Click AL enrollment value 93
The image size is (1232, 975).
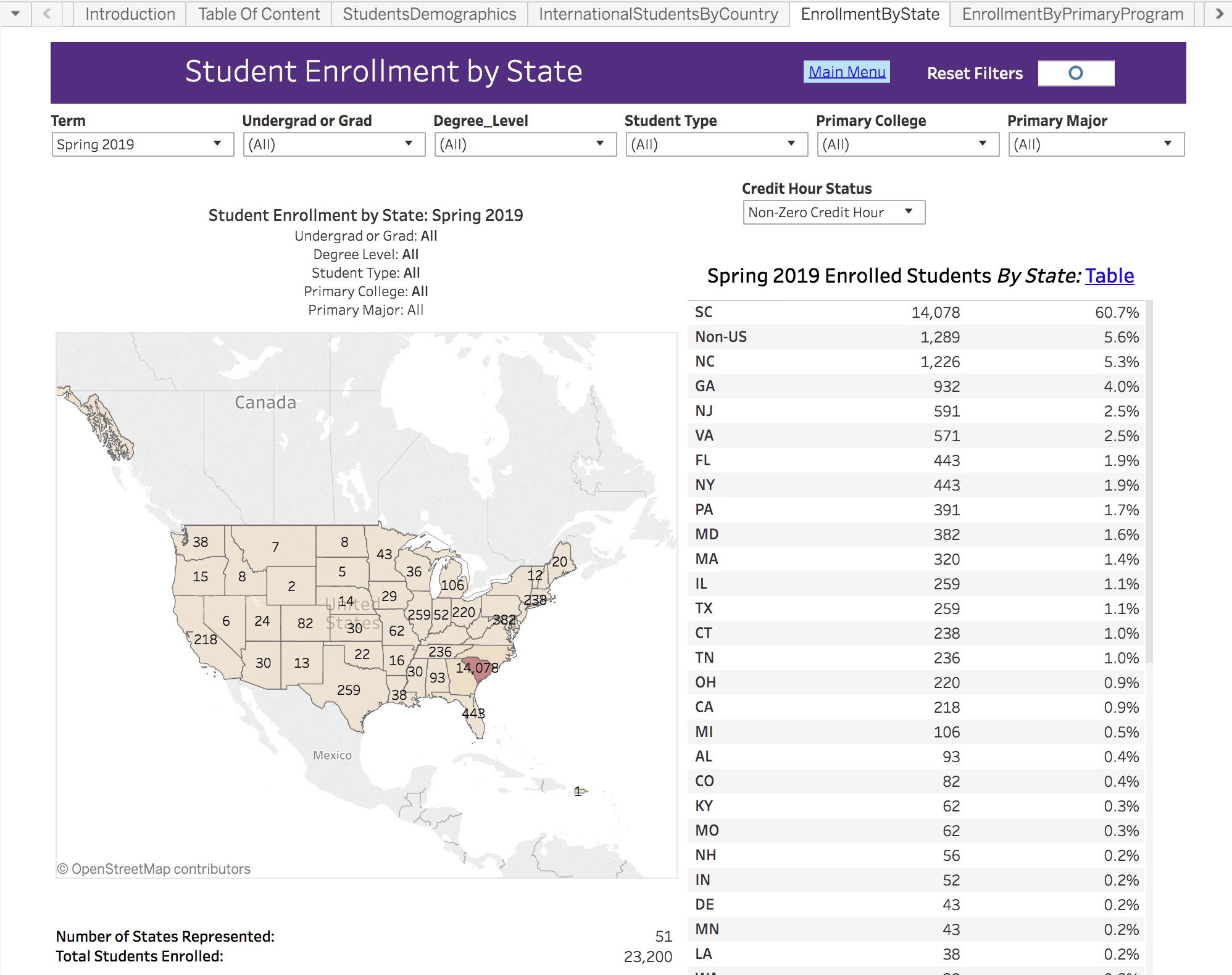(951, 757)
